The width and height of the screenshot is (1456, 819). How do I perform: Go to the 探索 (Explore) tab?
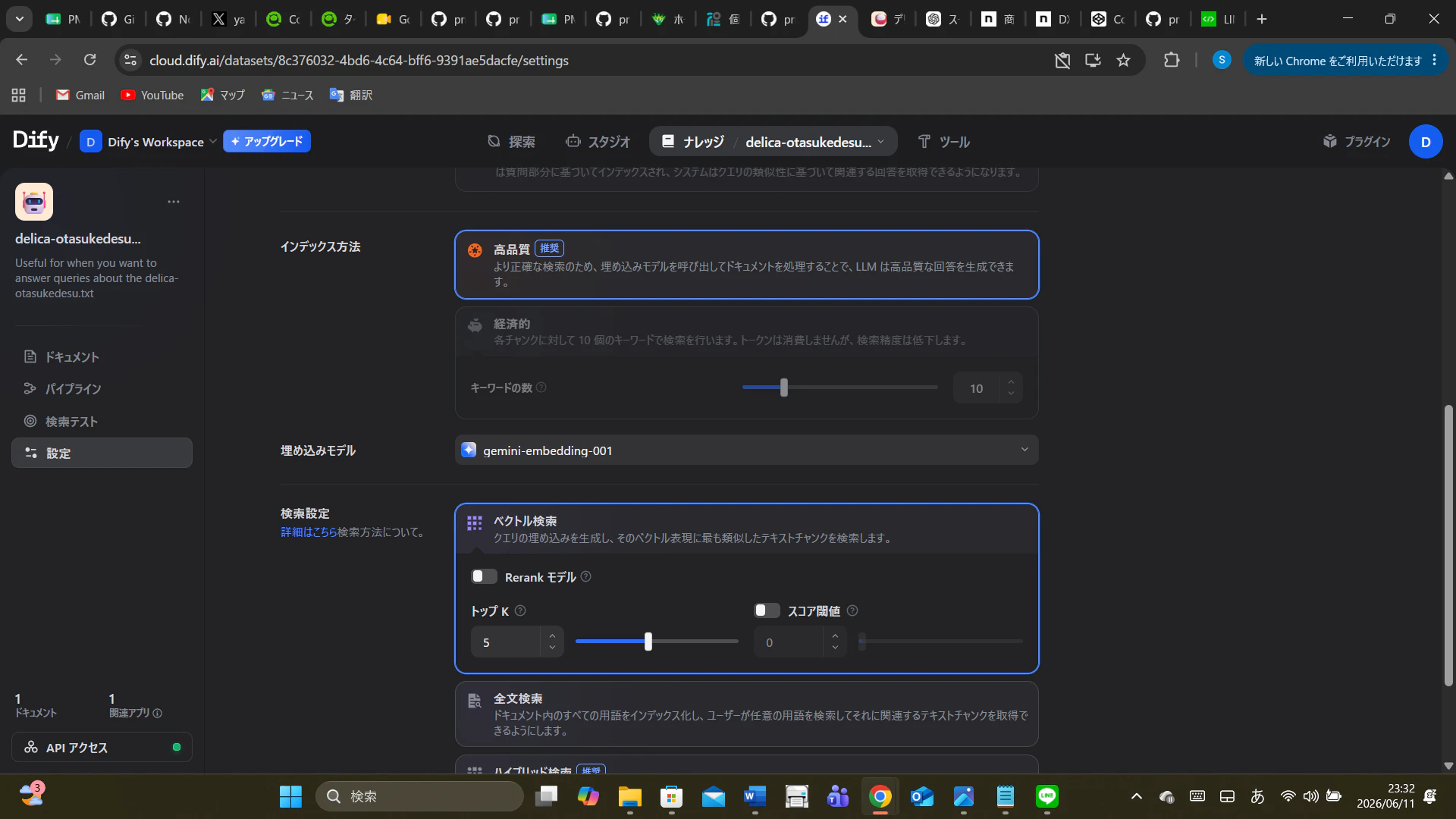[511, 142]
